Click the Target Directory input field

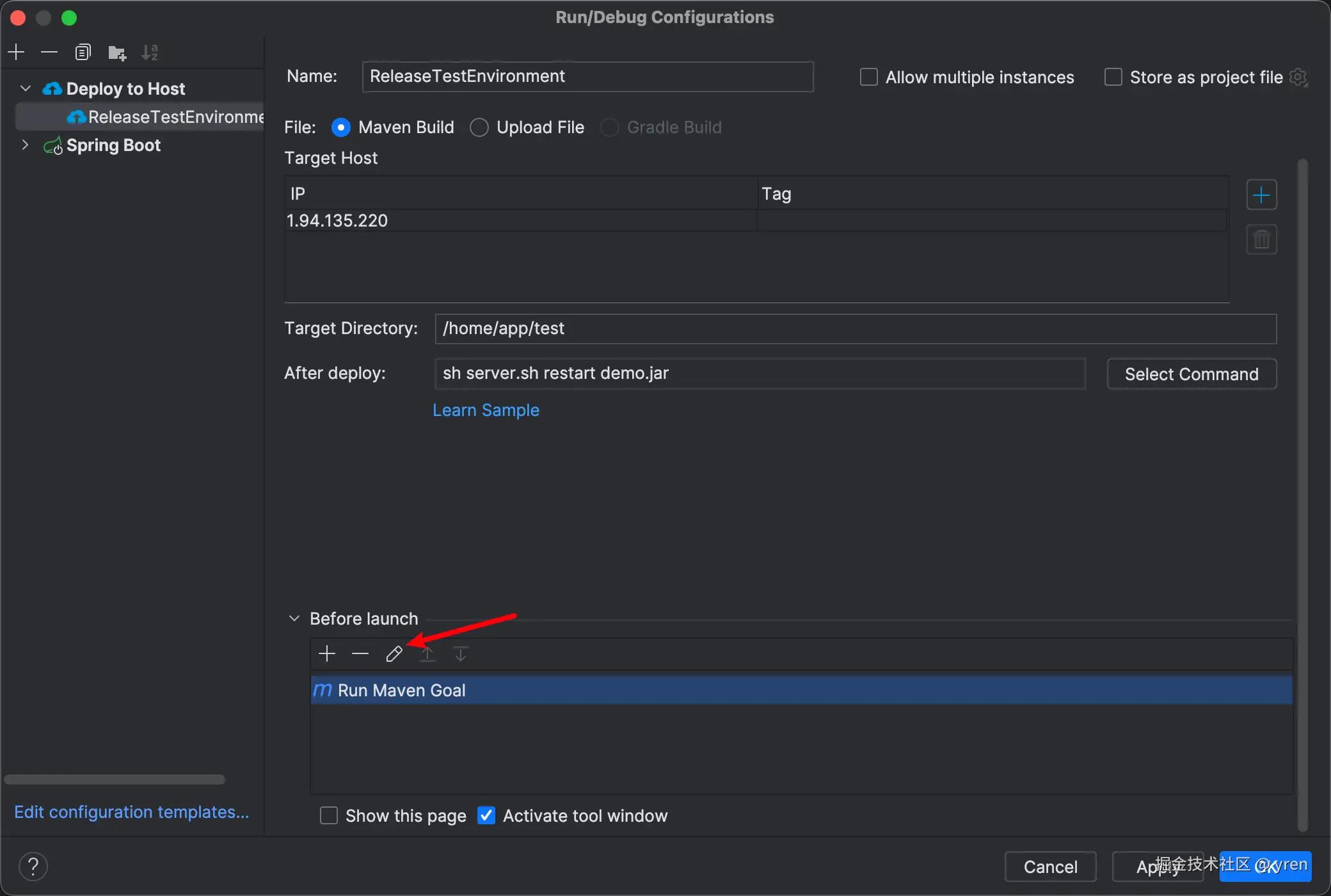855,328
